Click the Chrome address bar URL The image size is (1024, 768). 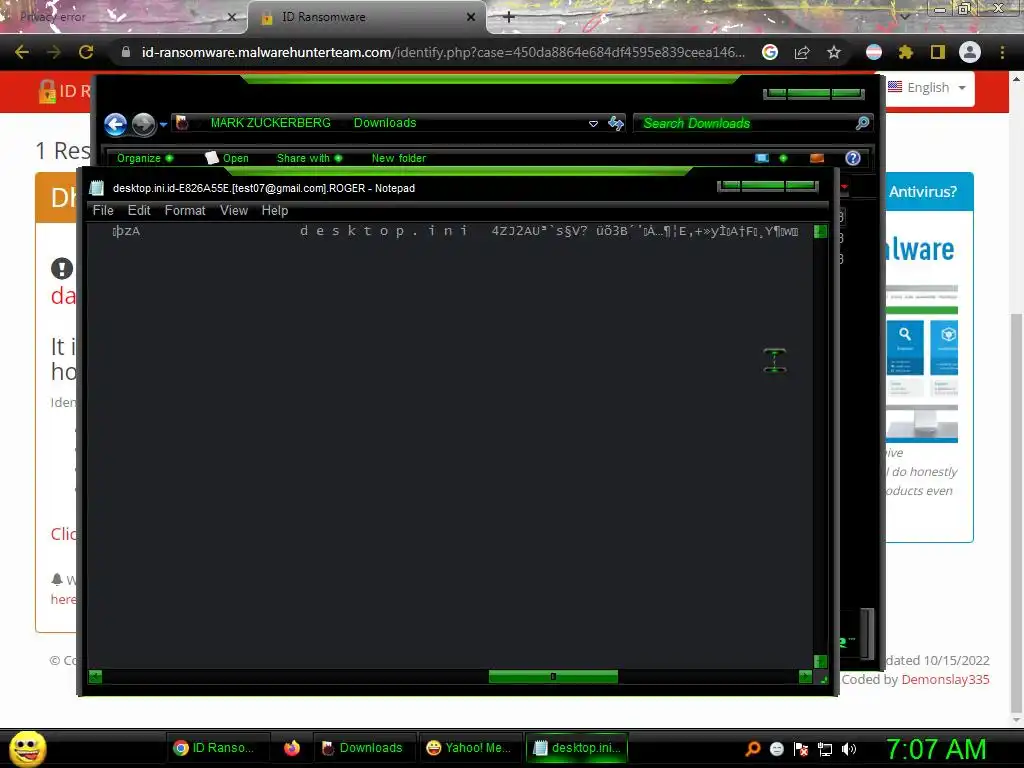tap(443, 52)
